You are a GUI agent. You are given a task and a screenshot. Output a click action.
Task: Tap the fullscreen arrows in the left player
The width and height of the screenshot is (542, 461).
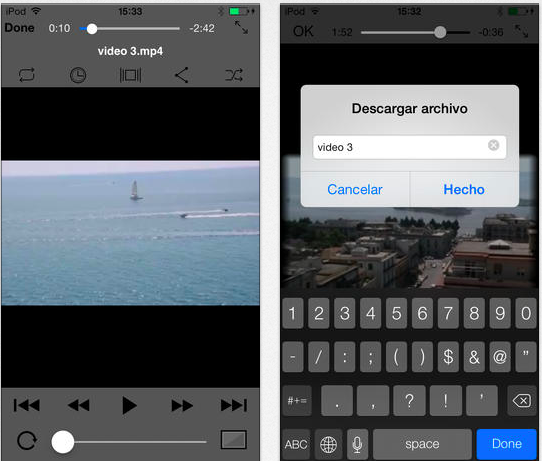click(241, 27)
